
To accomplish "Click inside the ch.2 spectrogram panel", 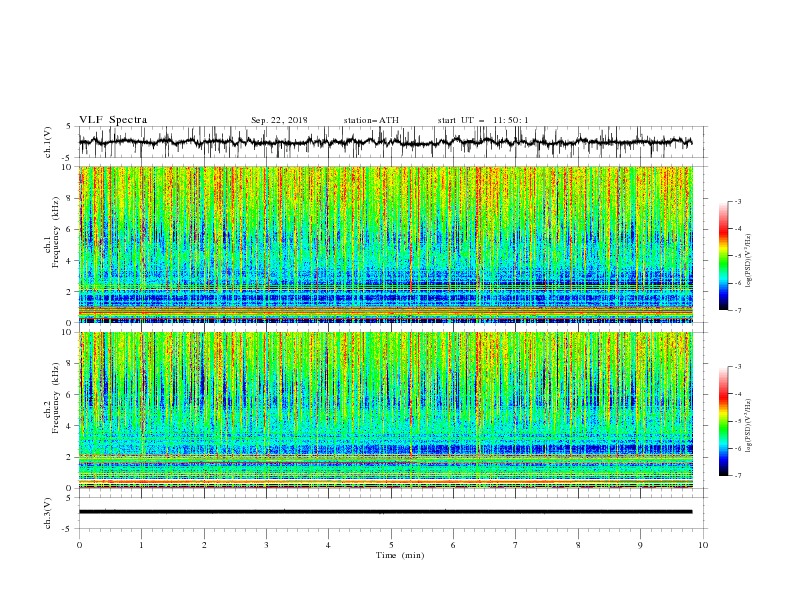I will 385,410.
